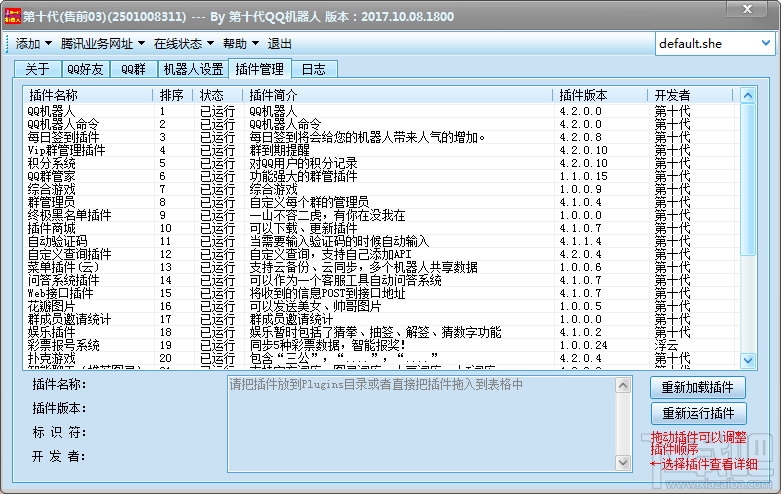Select the 插件商城 row
This screenshot has height=494, width=781.
(x=381, y=228)
